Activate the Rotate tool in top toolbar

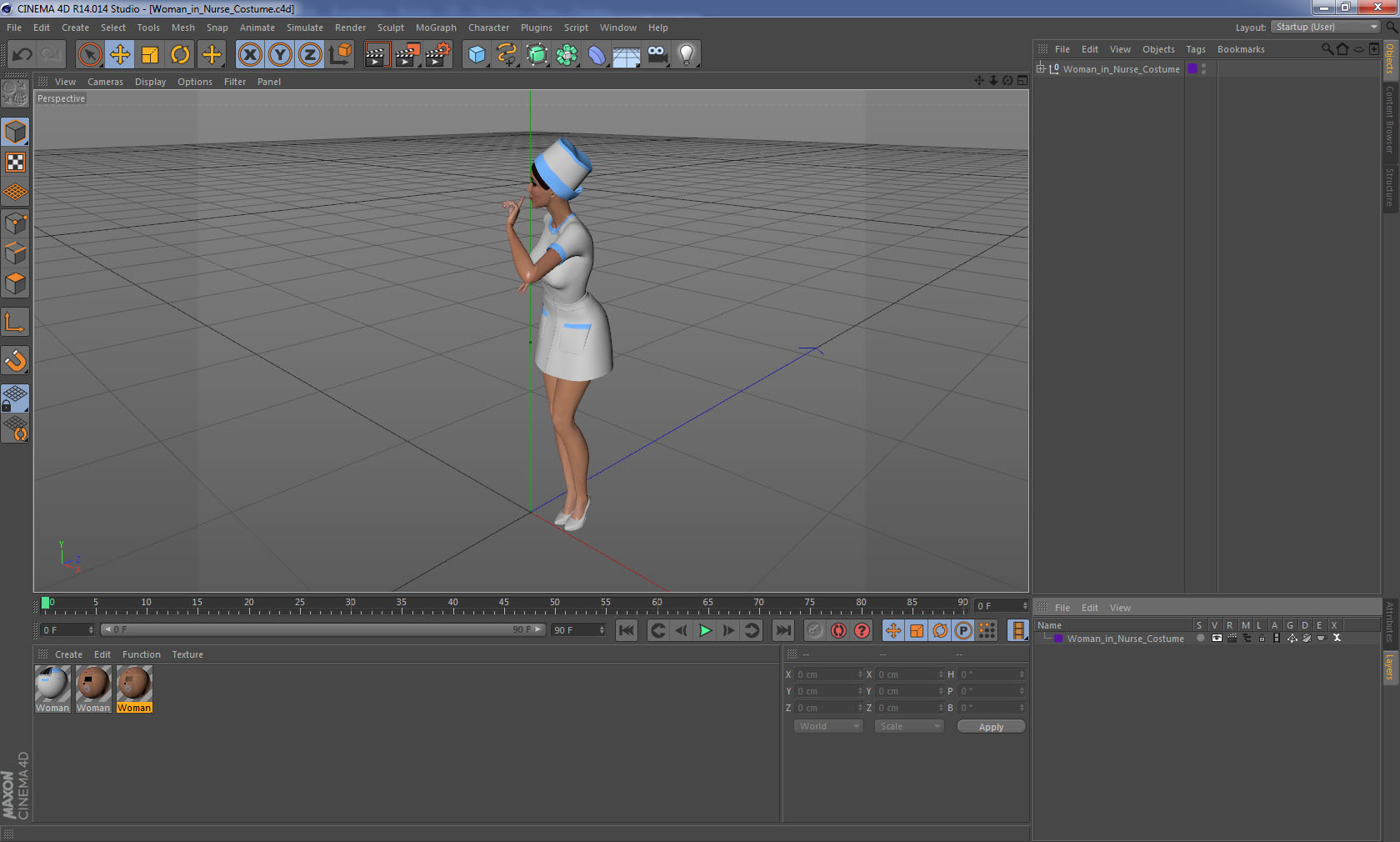click(x=180, y=55)
